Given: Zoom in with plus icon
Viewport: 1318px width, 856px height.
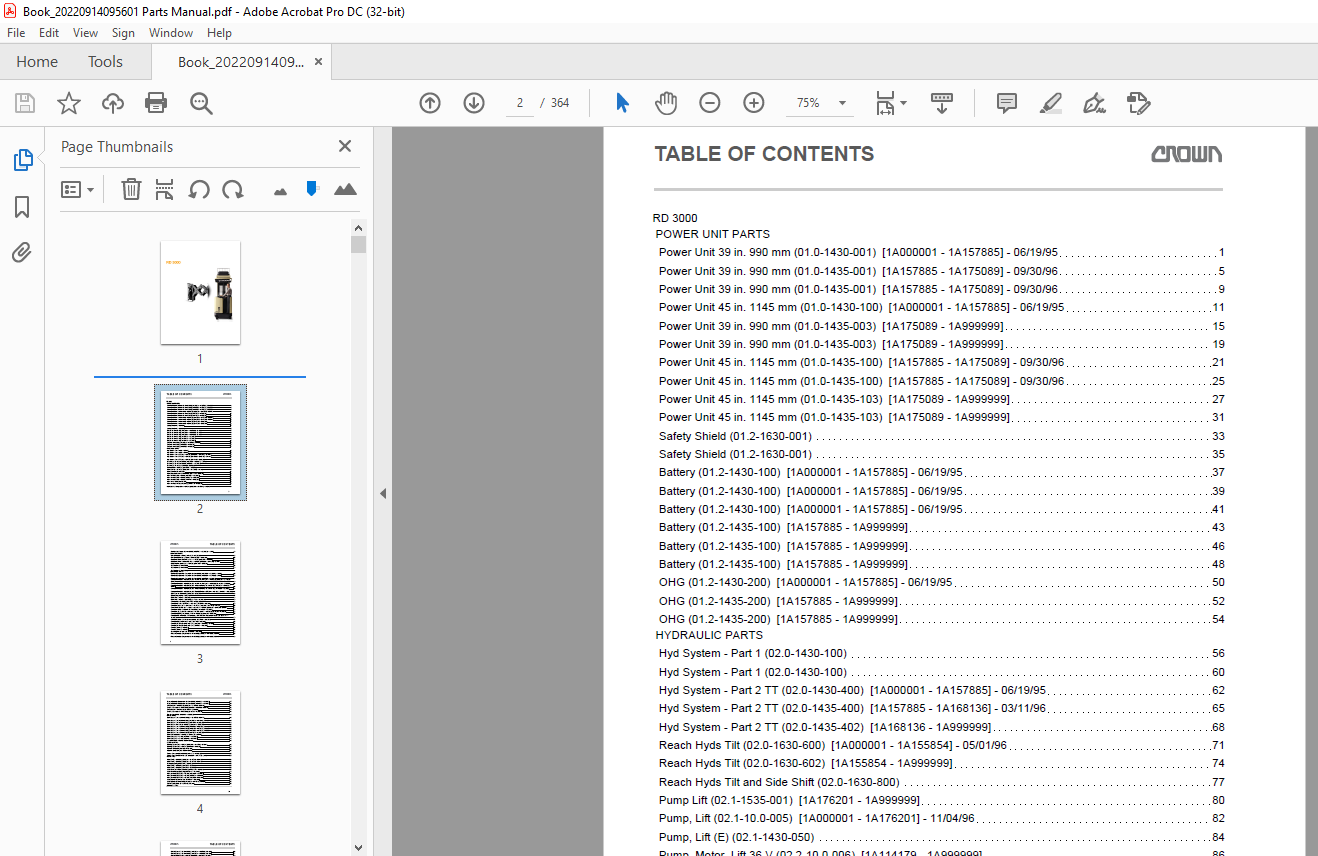Looking at the screenshot, I should click(x=753, y=103).
